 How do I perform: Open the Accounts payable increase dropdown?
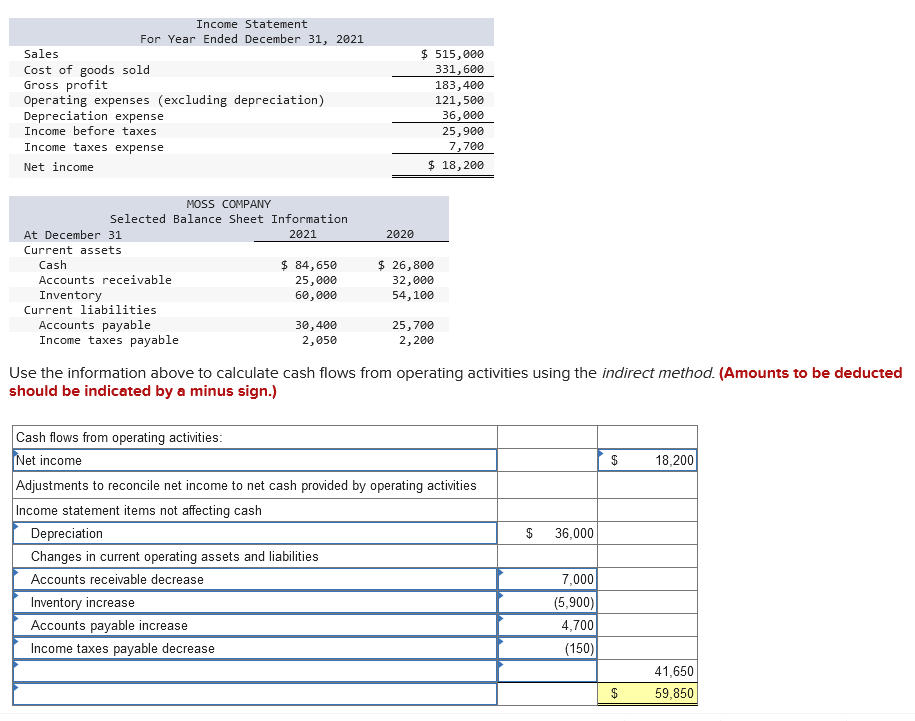pos(255,625)
